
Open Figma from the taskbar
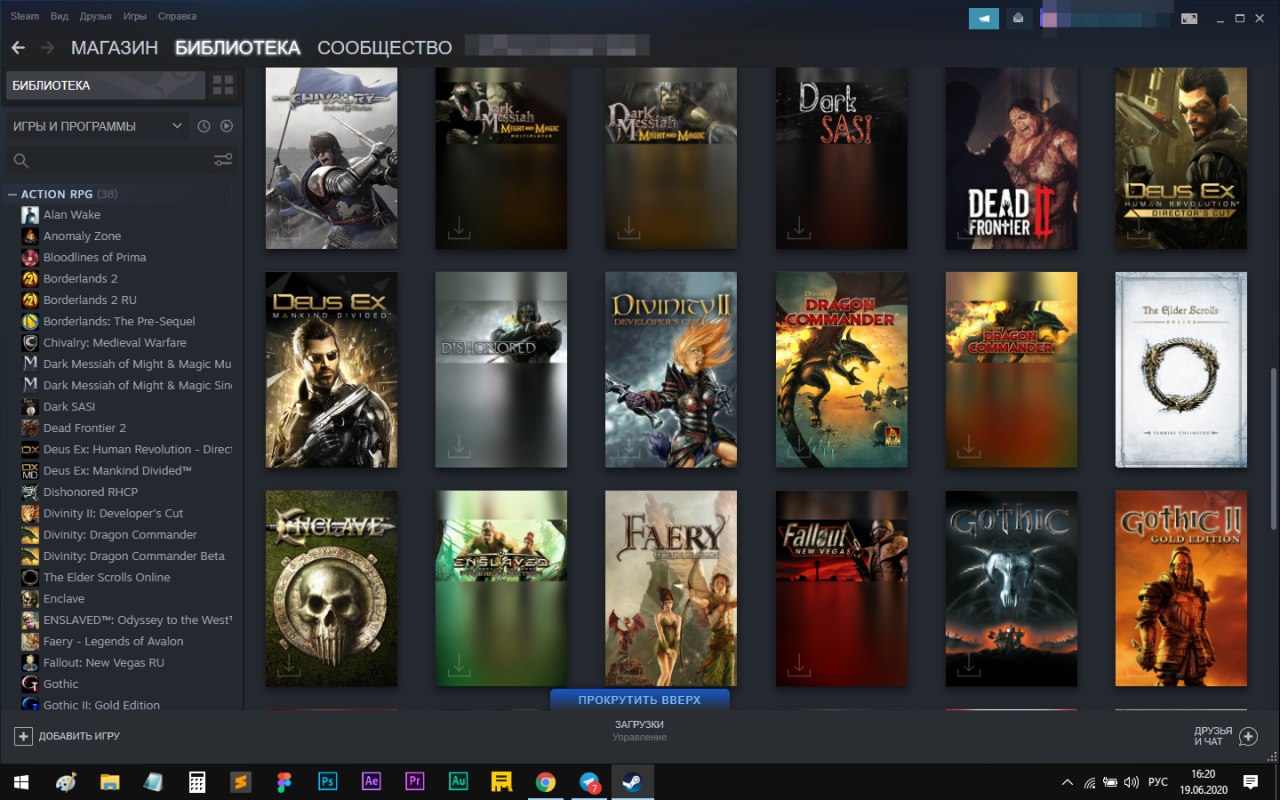pos(284,782)
